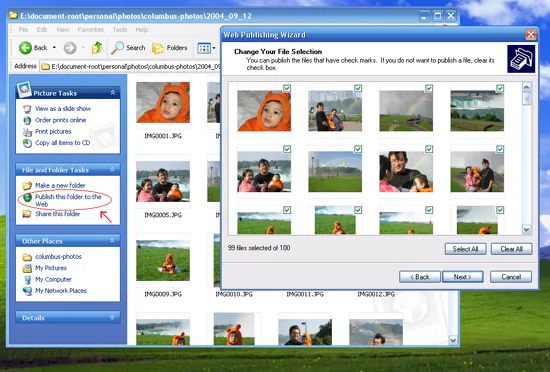550x372 pixels.
Task: Click Select All in the wizard
Action: pos(465,249)
